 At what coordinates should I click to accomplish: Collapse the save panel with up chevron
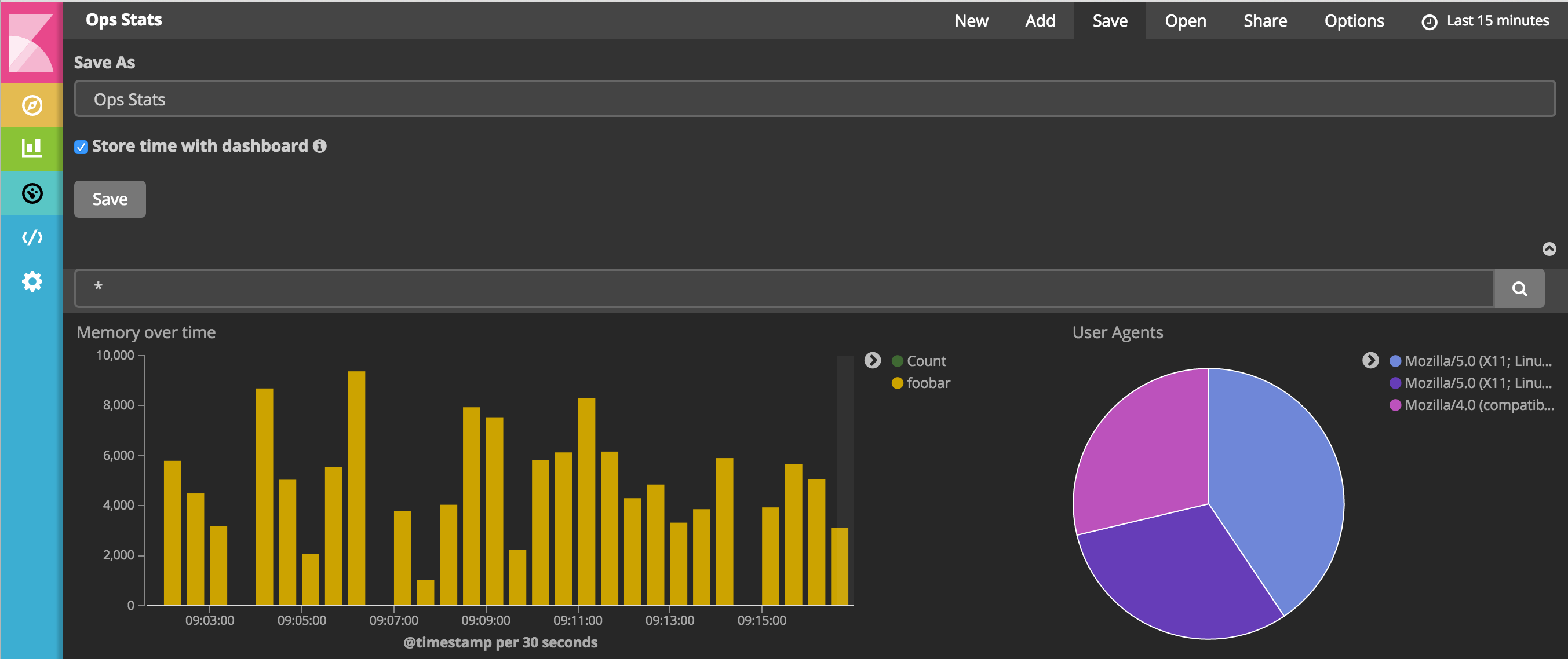coord(1548,249)
